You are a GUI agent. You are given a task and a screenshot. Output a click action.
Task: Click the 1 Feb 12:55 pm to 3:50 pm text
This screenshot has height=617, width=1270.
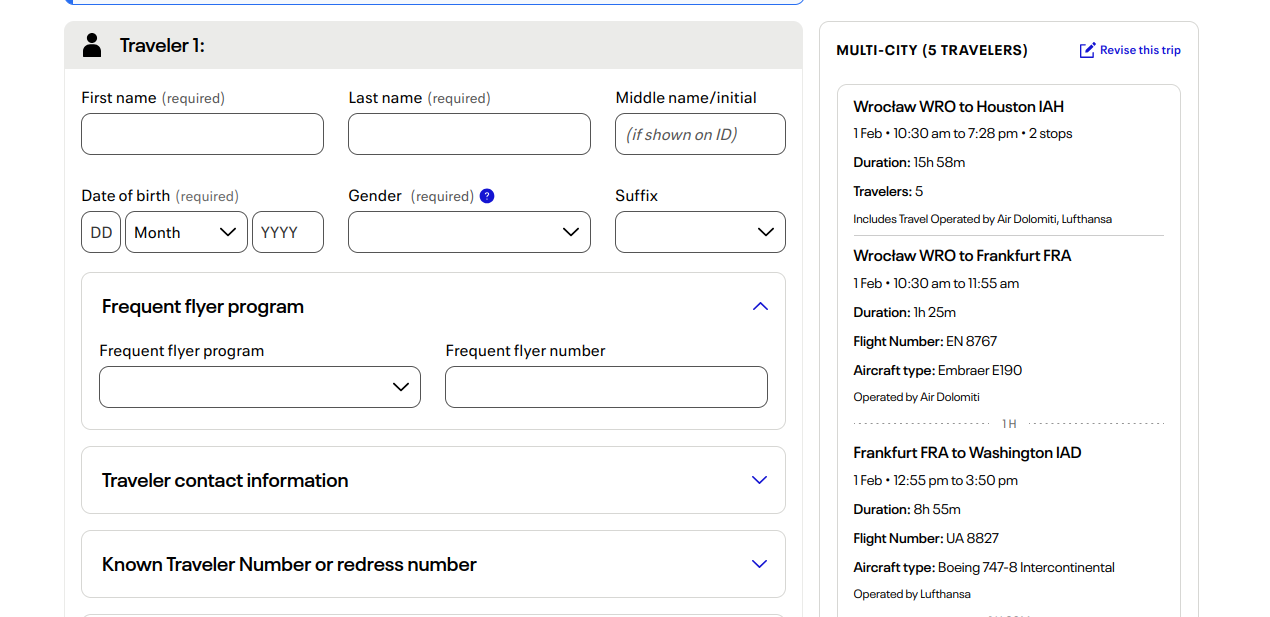coord(935,480)
